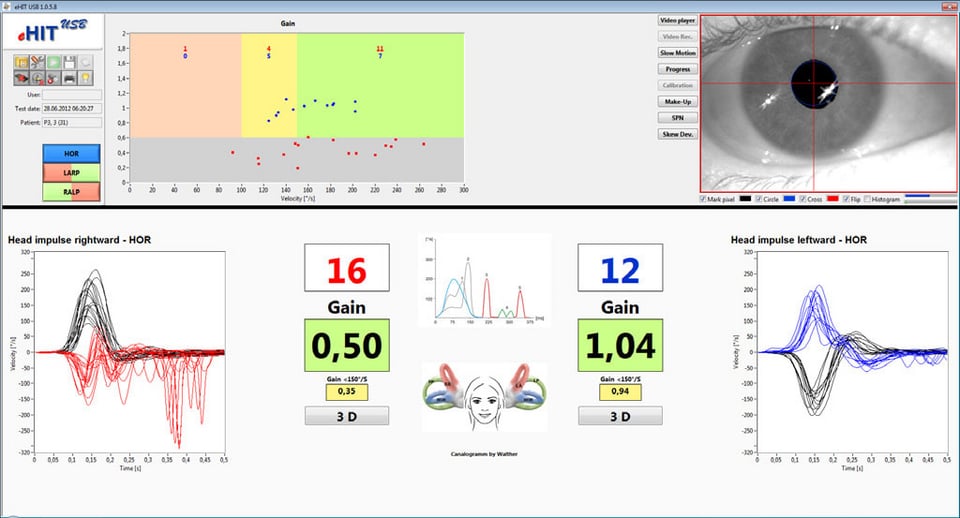Click the Skew Dev. button
This screenshot has width=960, height=518.
677,133
